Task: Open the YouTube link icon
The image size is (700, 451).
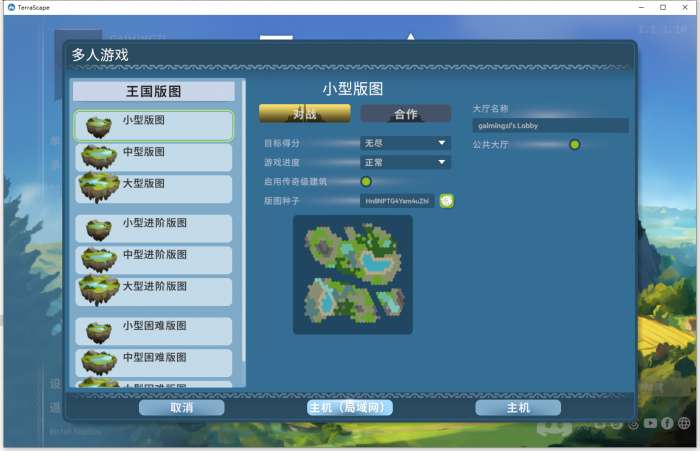Action: click(x=650, y=423)
